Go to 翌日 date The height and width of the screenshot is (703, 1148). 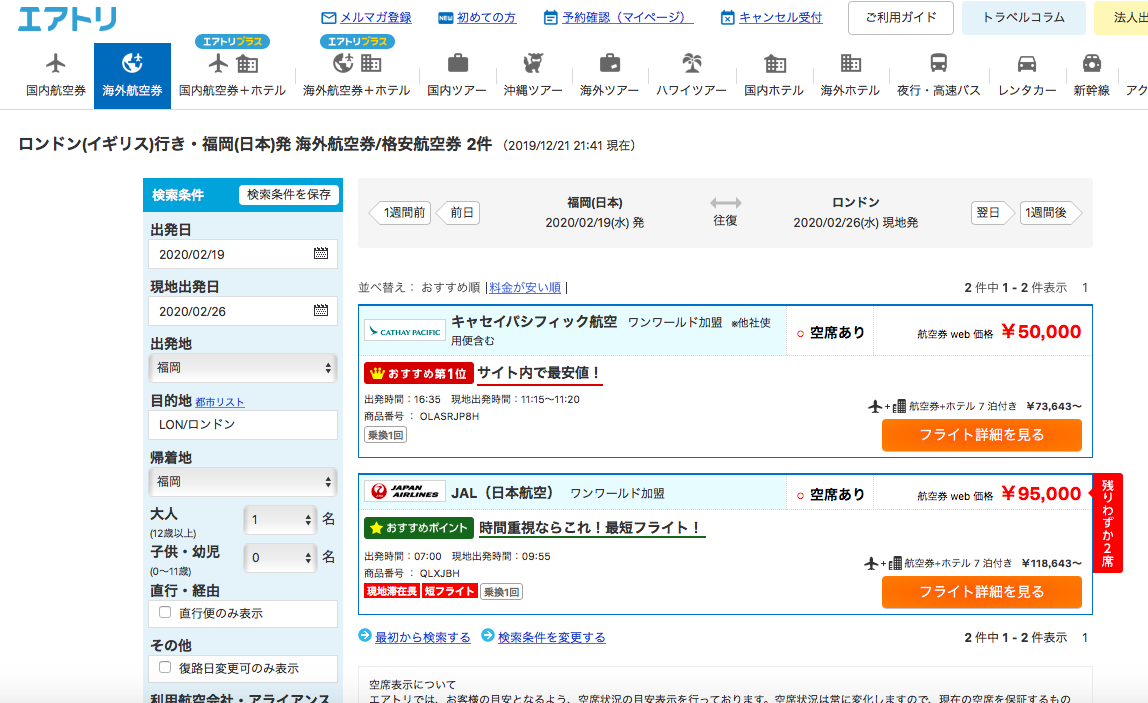pyautogui.click(x=992, y=213)
